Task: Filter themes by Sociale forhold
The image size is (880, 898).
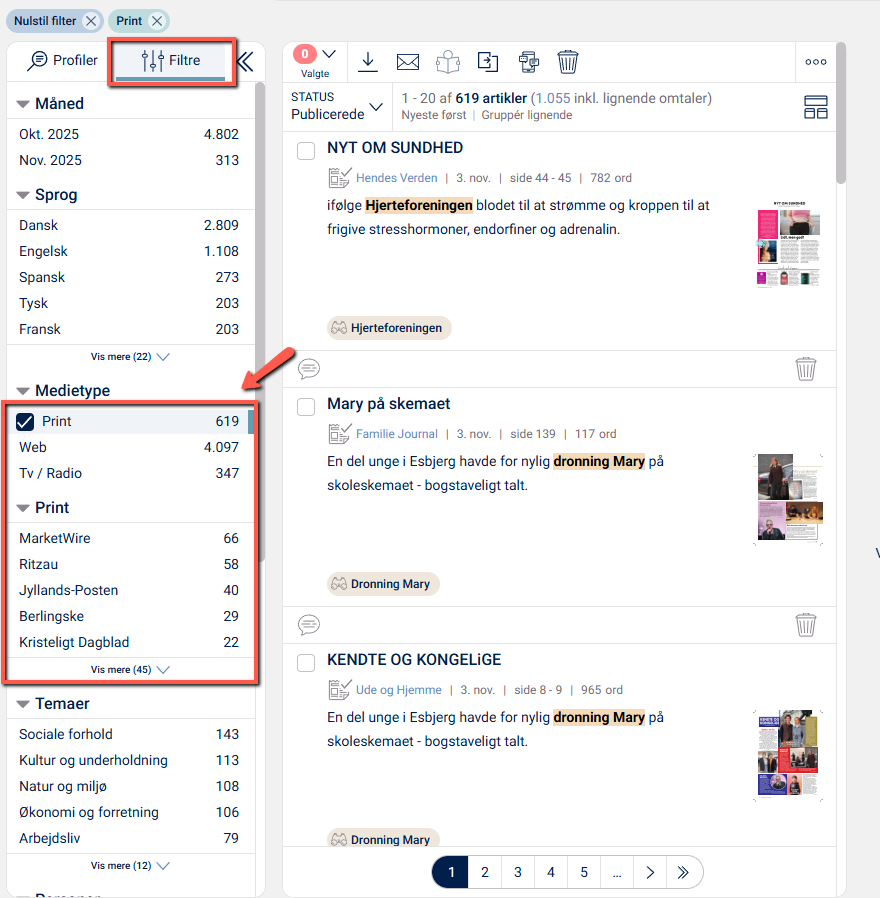Action: tap(129, 734)
